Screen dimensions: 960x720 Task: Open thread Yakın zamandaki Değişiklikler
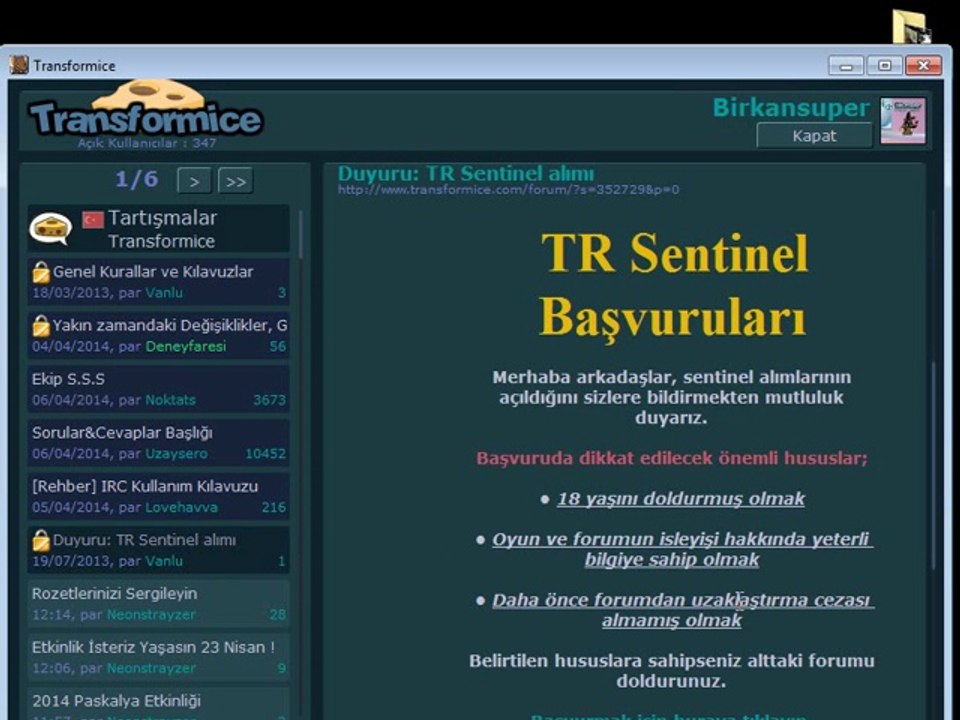[x=159, y=336]
